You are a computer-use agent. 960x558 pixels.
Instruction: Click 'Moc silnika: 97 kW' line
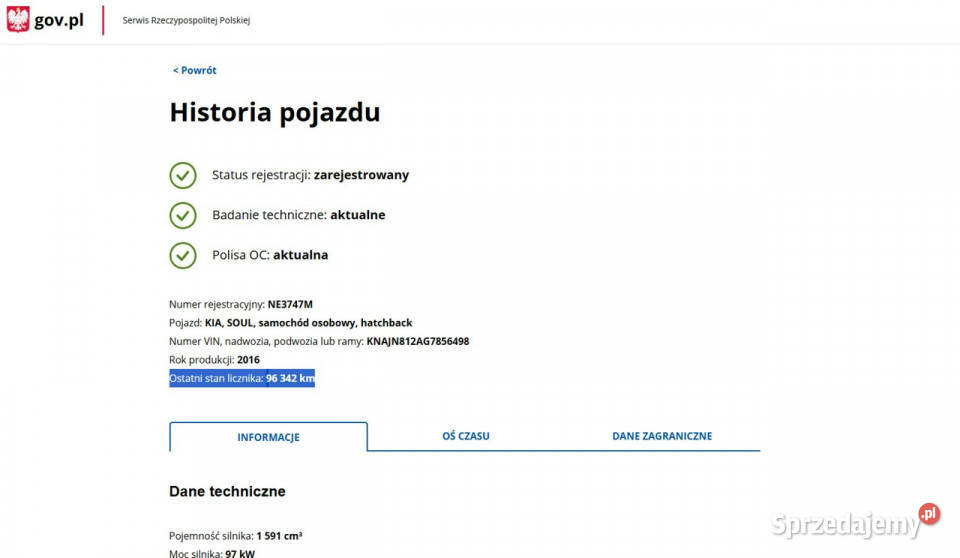212,553
